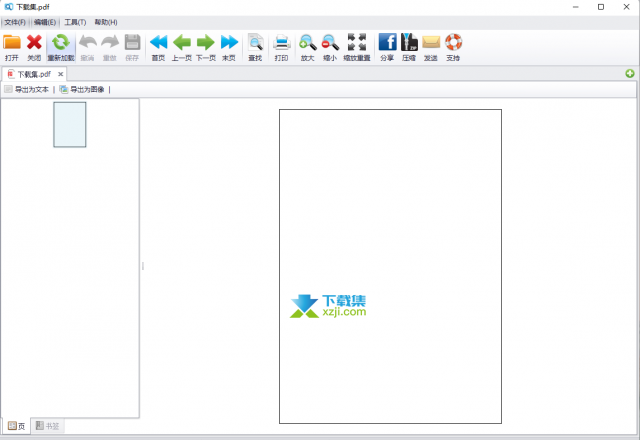The image size is (640, 440).
Task: Click the sidebar splitter handle
Action: [143, 266]
